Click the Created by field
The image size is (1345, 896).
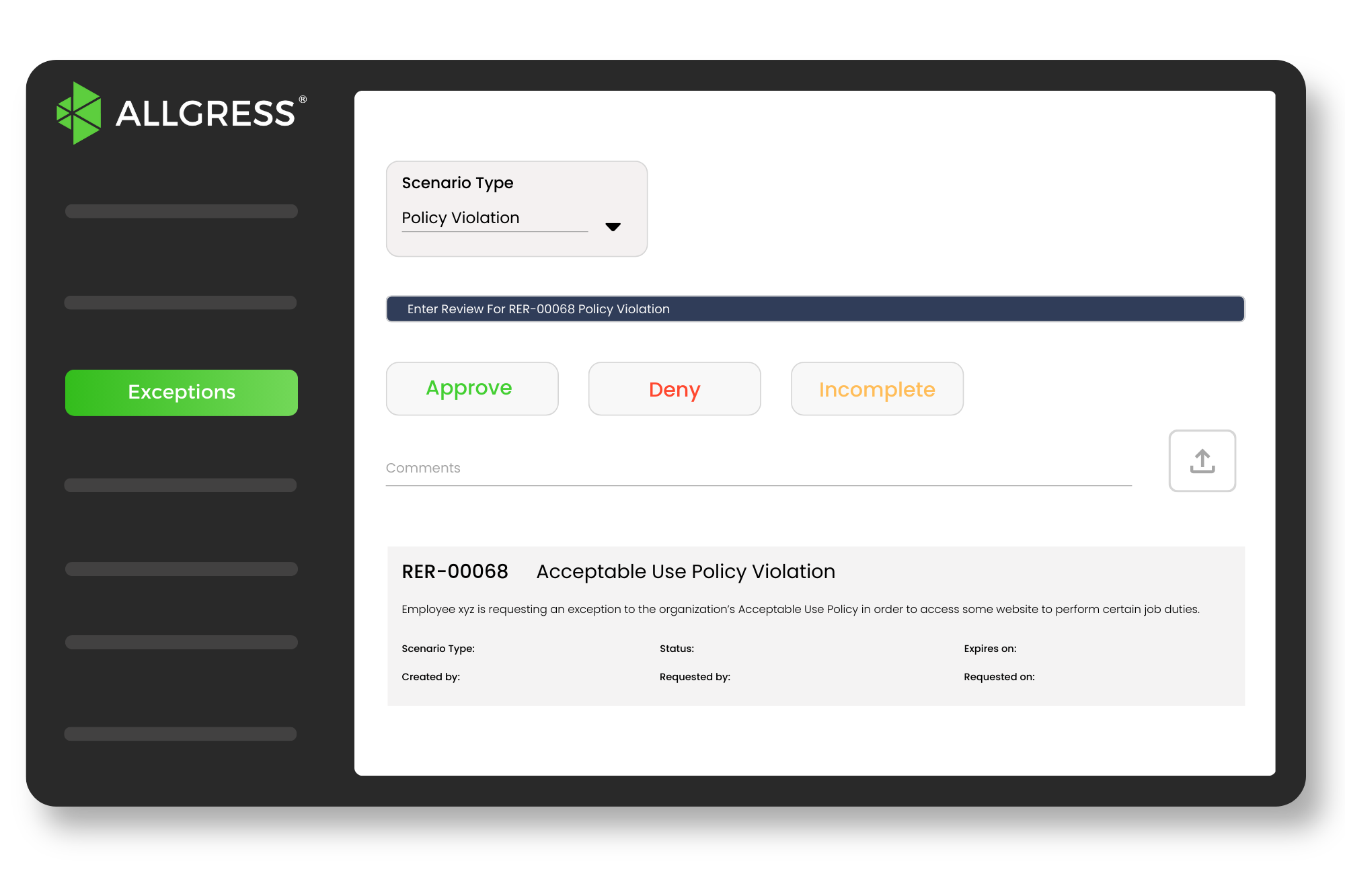coord(430,676)
